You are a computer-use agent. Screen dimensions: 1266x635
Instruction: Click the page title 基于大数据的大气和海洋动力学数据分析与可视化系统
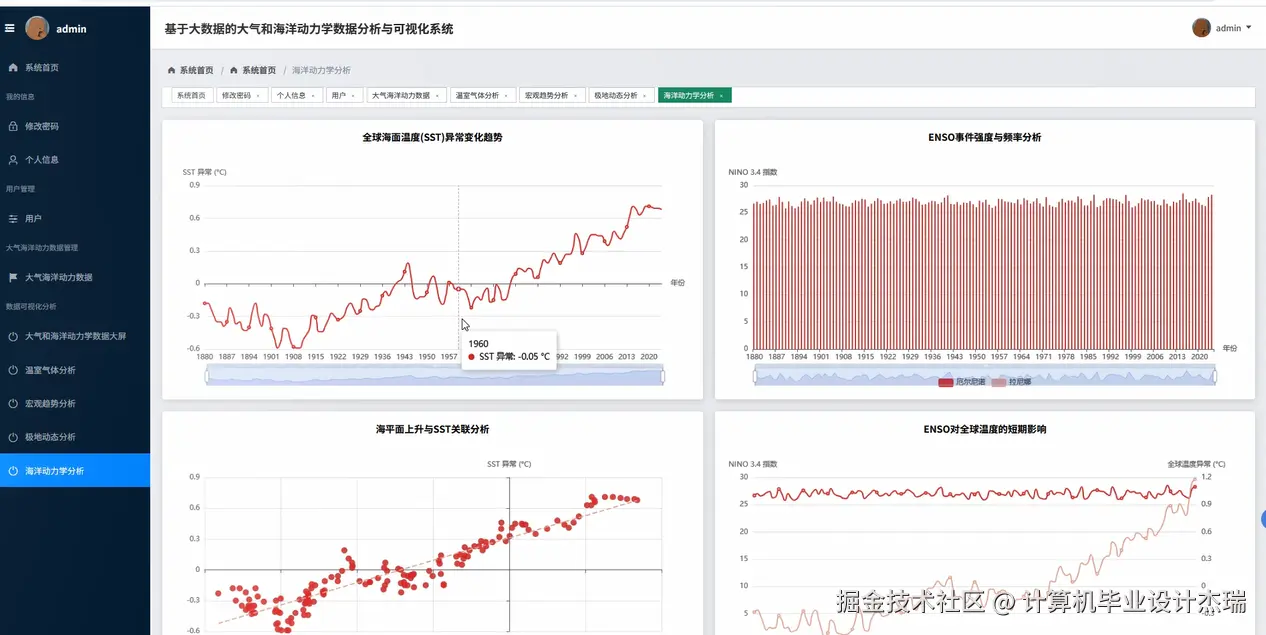pos(309,29)
